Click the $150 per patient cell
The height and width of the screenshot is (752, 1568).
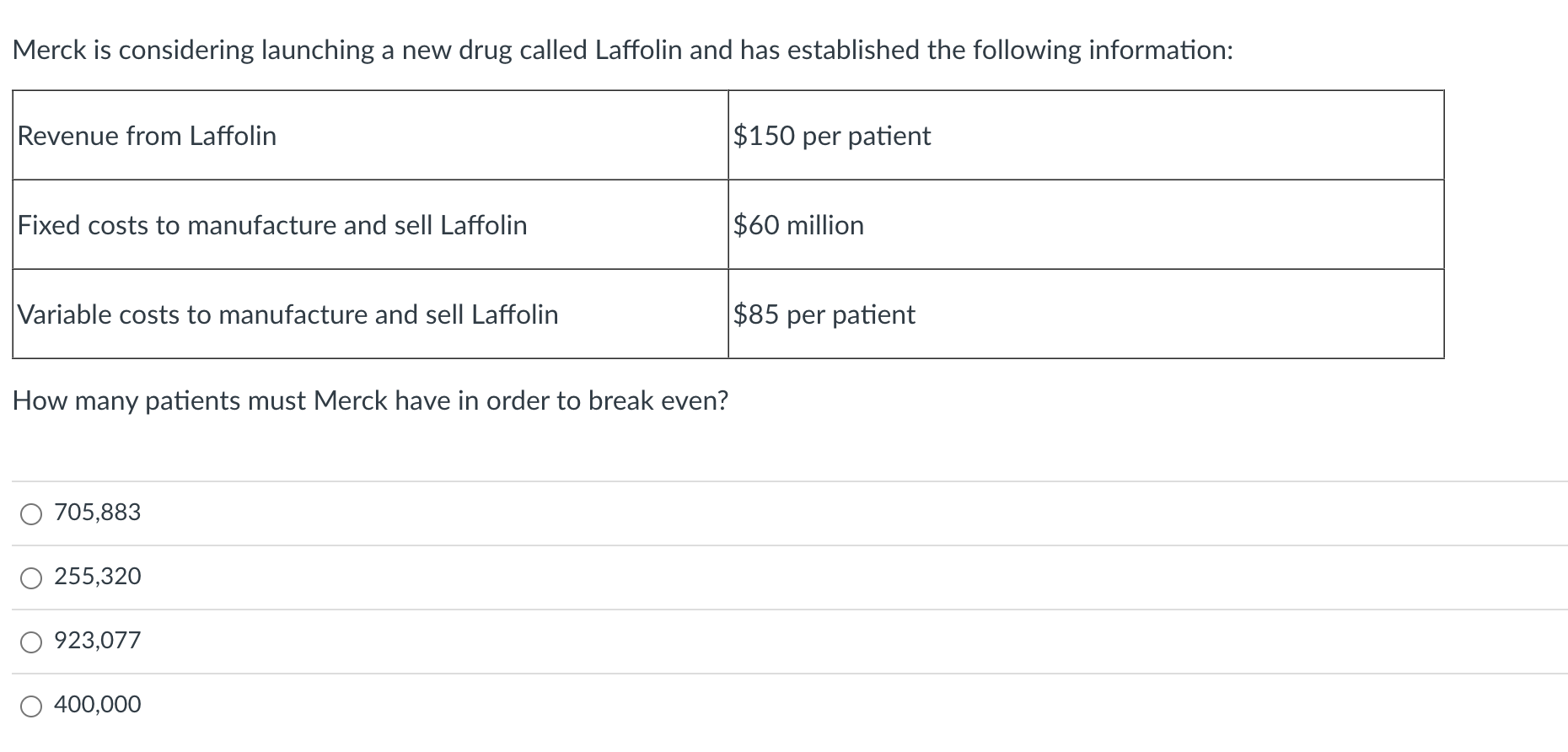1086,135
